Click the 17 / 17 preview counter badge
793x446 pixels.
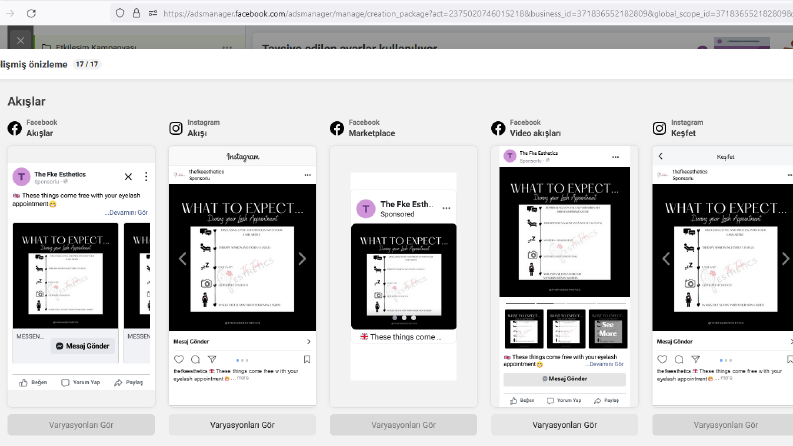point(86,64)
